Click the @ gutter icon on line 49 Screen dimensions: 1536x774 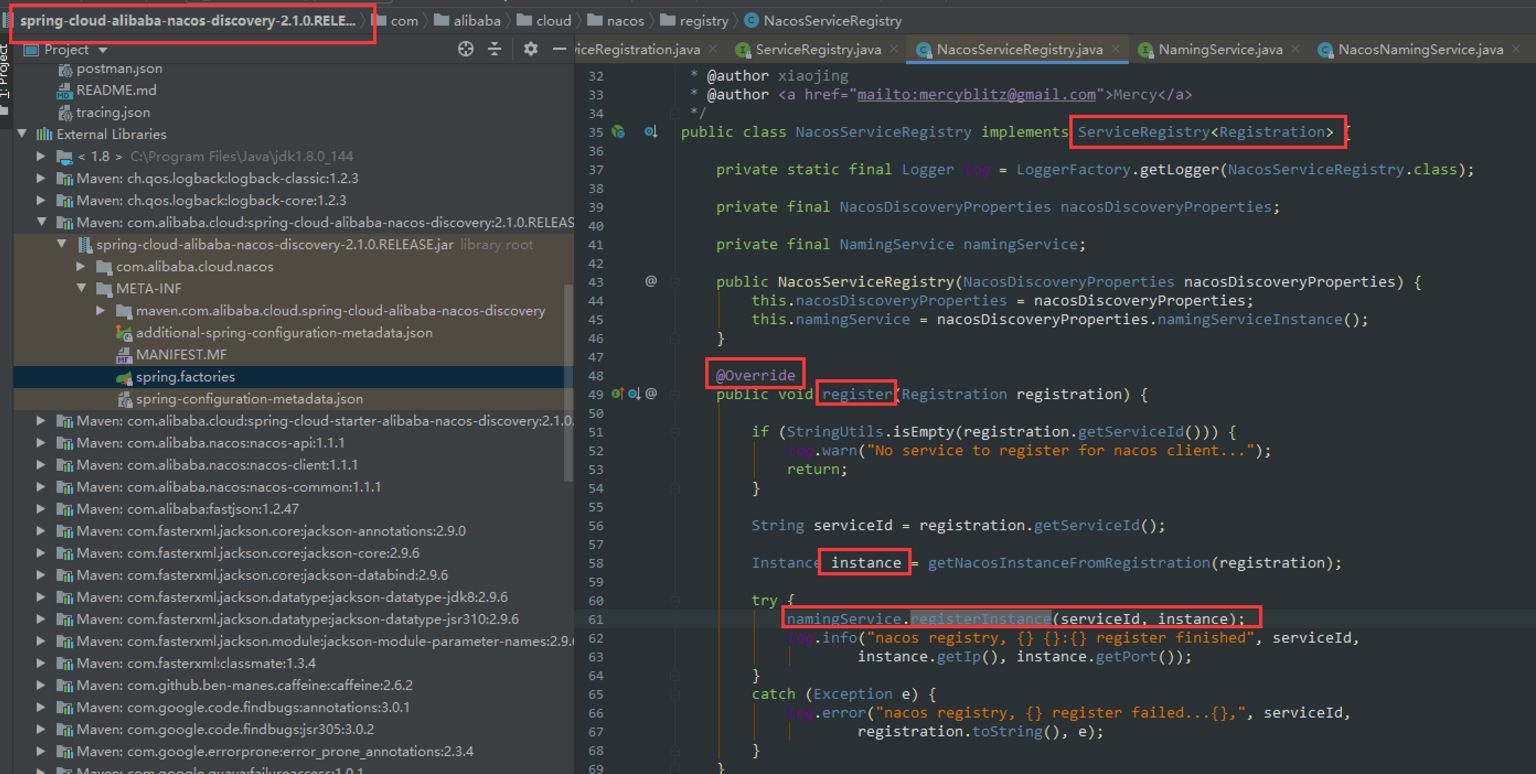(x=651, y=394)
